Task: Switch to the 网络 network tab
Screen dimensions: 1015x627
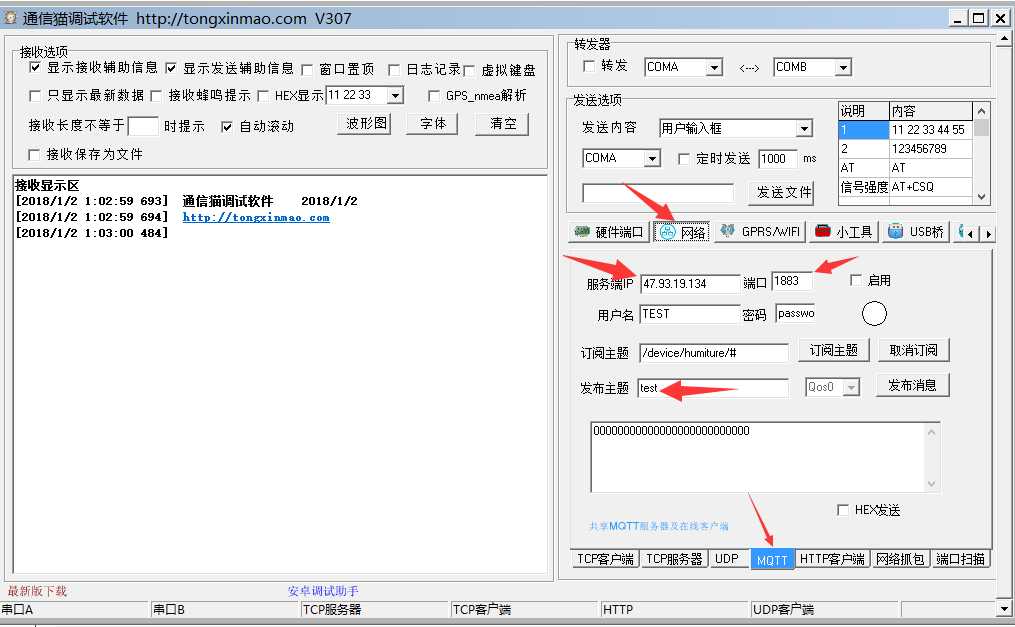Action: coord(682,232)
